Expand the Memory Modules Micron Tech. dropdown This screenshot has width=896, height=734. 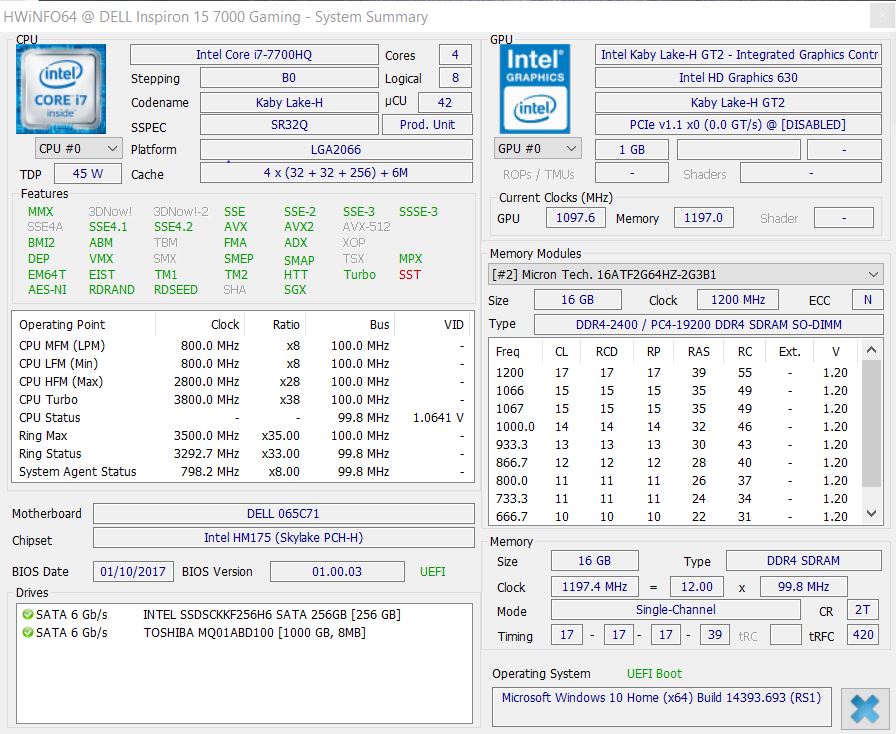coord(686,274)
